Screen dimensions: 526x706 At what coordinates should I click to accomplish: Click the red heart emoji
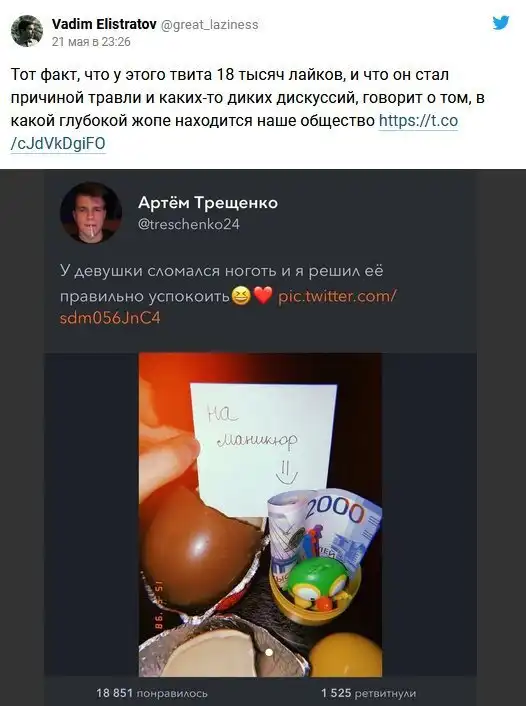click(263, 296)
